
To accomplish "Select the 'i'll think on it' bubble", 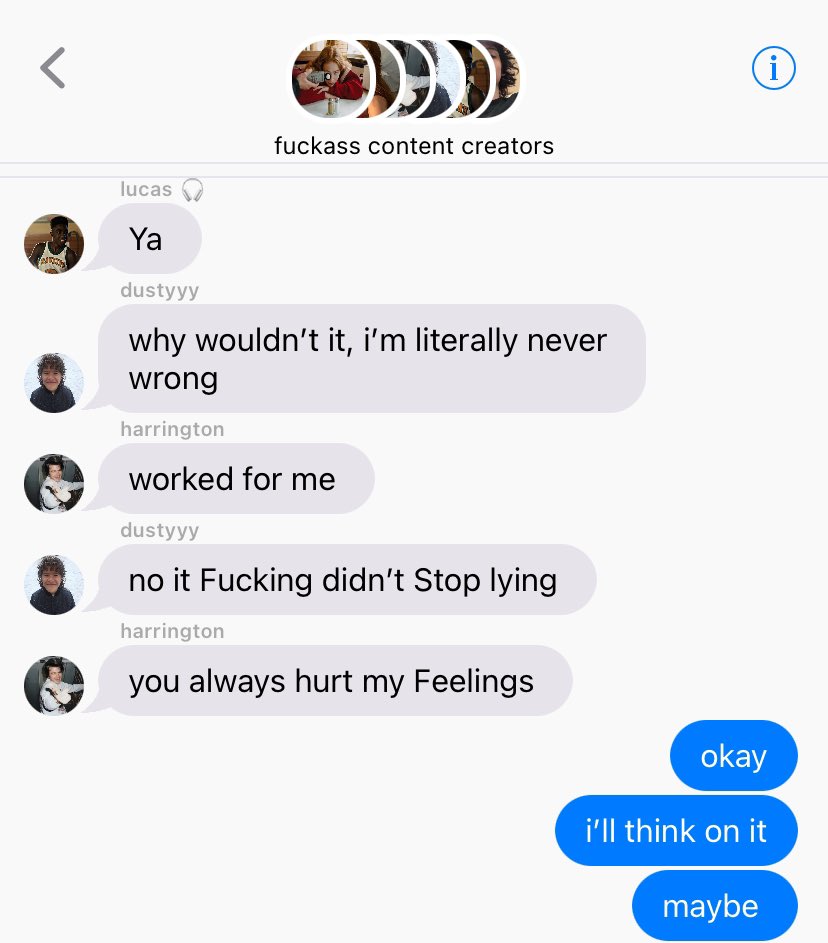I will click(676, 831).
